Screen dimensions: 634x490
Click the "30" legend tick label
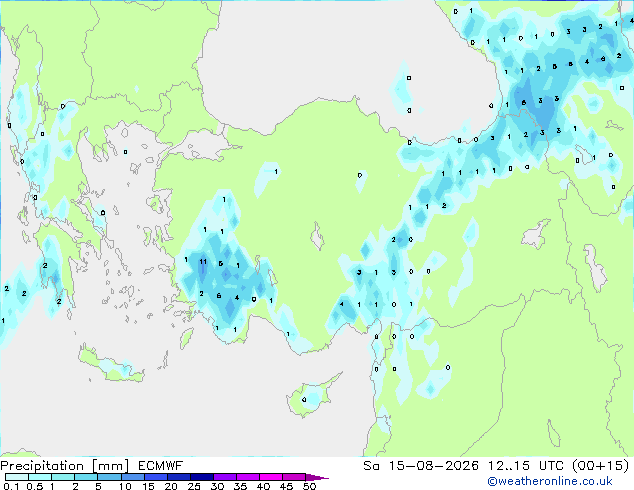pyautogui.click(x=217, y=486)
